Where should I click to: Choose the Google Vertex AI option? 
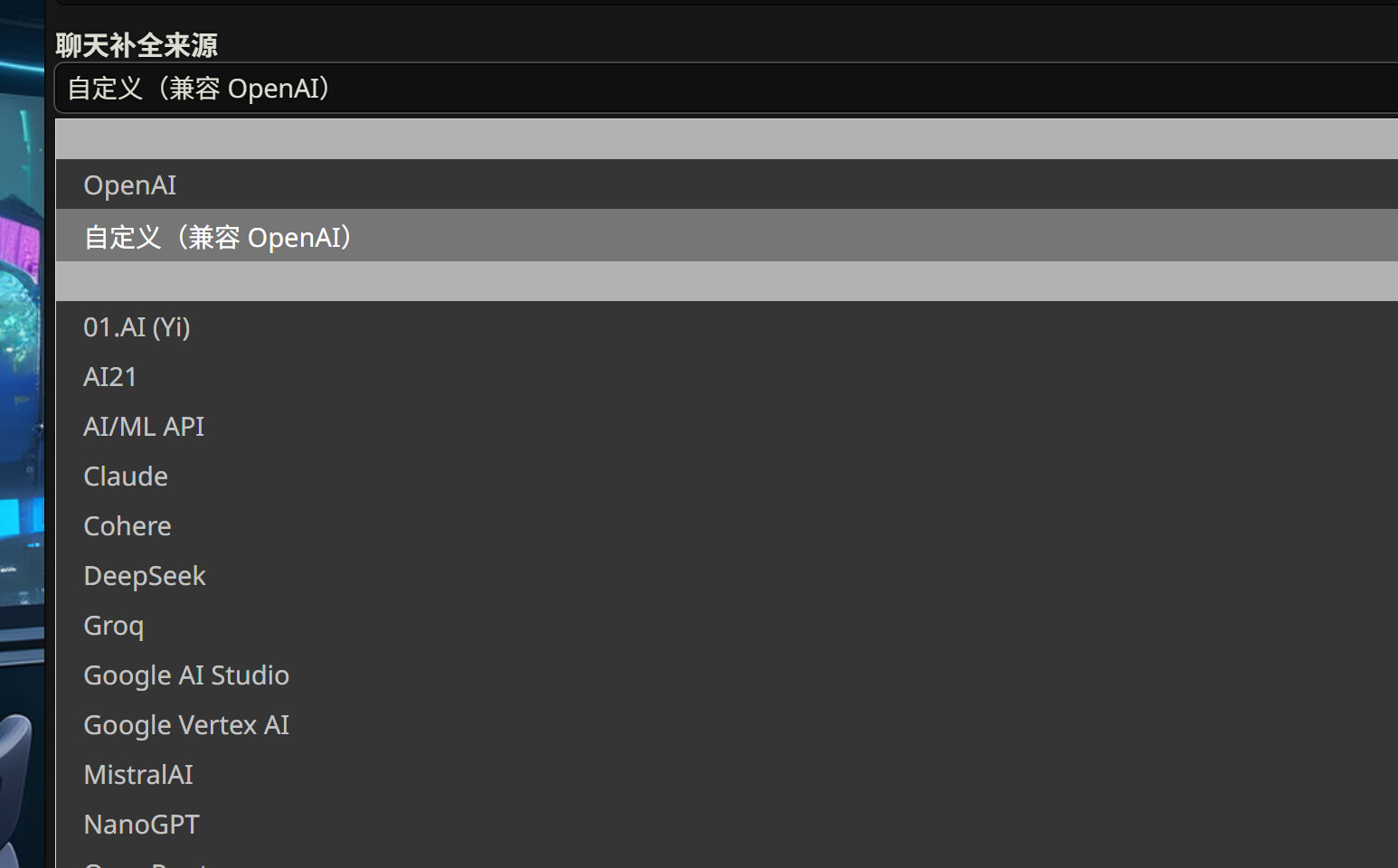point(186,725)
